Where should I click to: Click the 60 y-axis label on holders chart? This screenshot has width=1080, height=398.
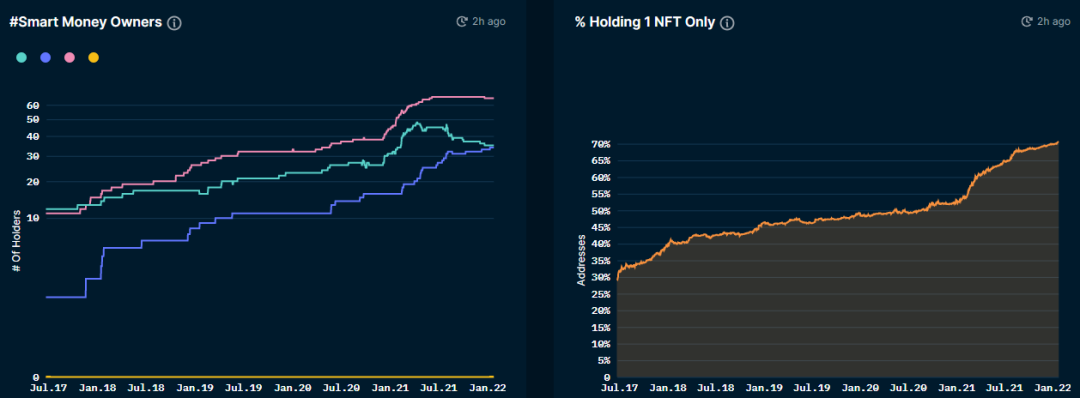click(33, 105)
